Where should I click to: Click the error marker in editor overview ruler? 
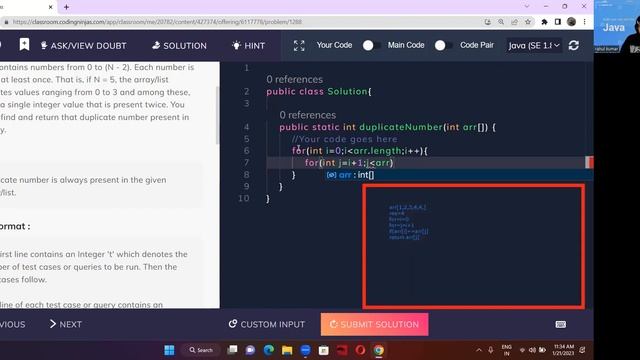589,162
